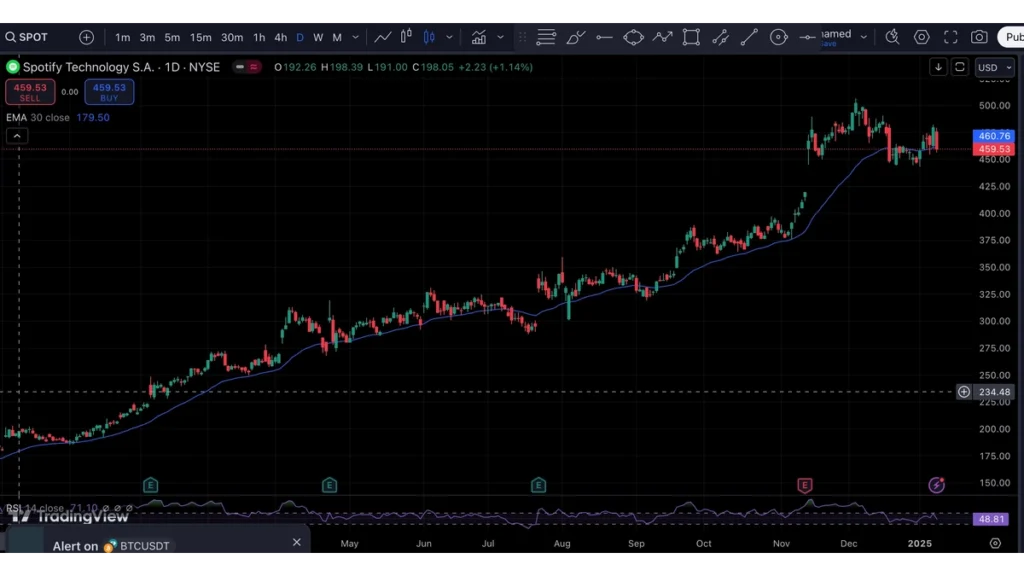
Task: Select the 3m timeframe
Action: pos(147,37)
